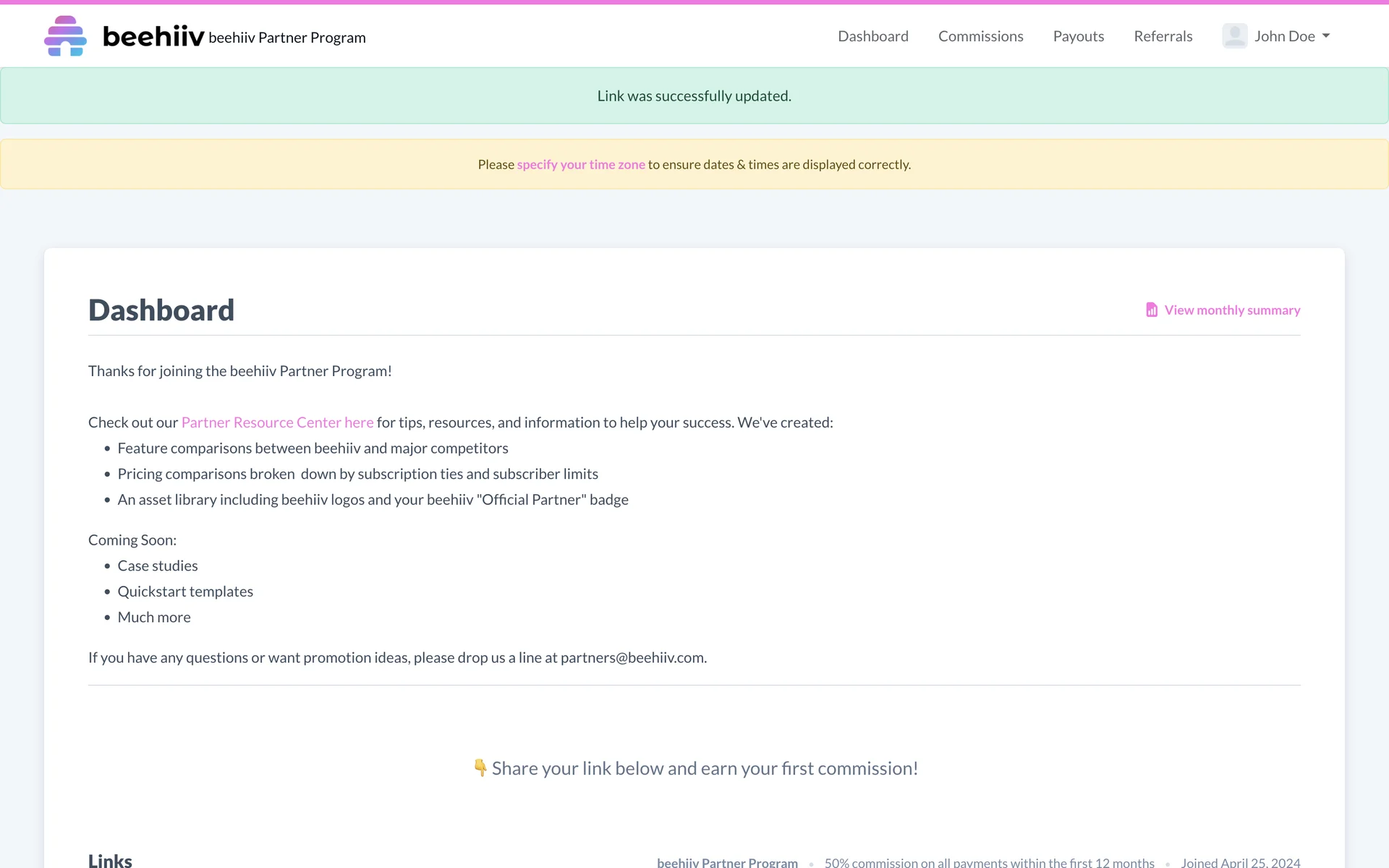Click the Links section heading

pyautogui.click(x=110, y=860)
